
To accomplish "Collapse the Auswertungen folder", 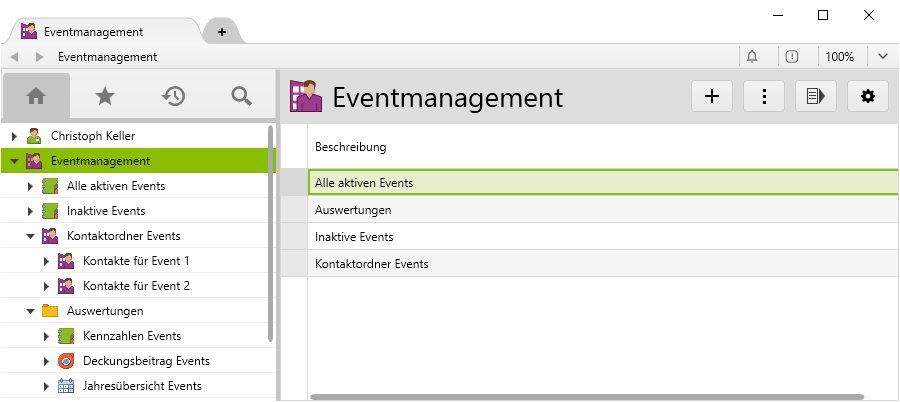I will click(30, 311).
